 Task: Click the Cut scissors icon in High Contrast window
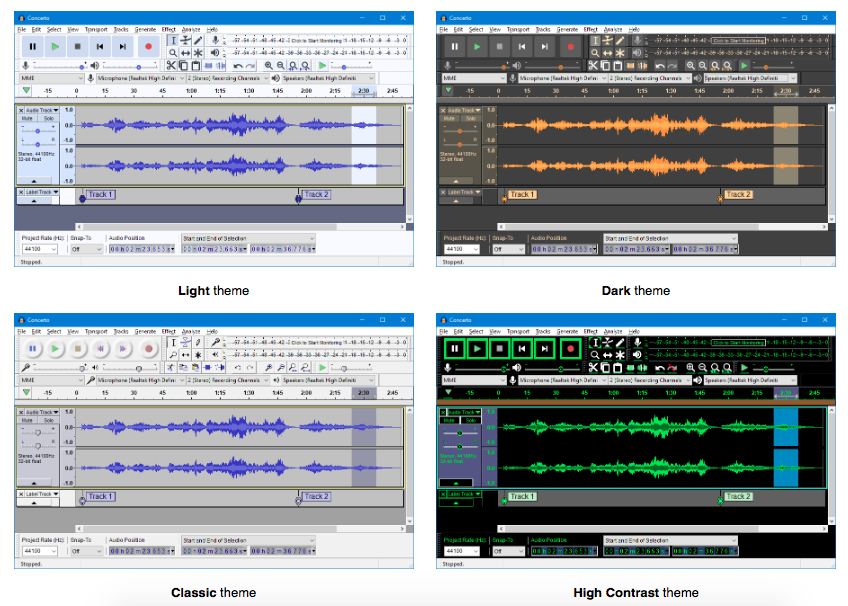pos(592,368)
